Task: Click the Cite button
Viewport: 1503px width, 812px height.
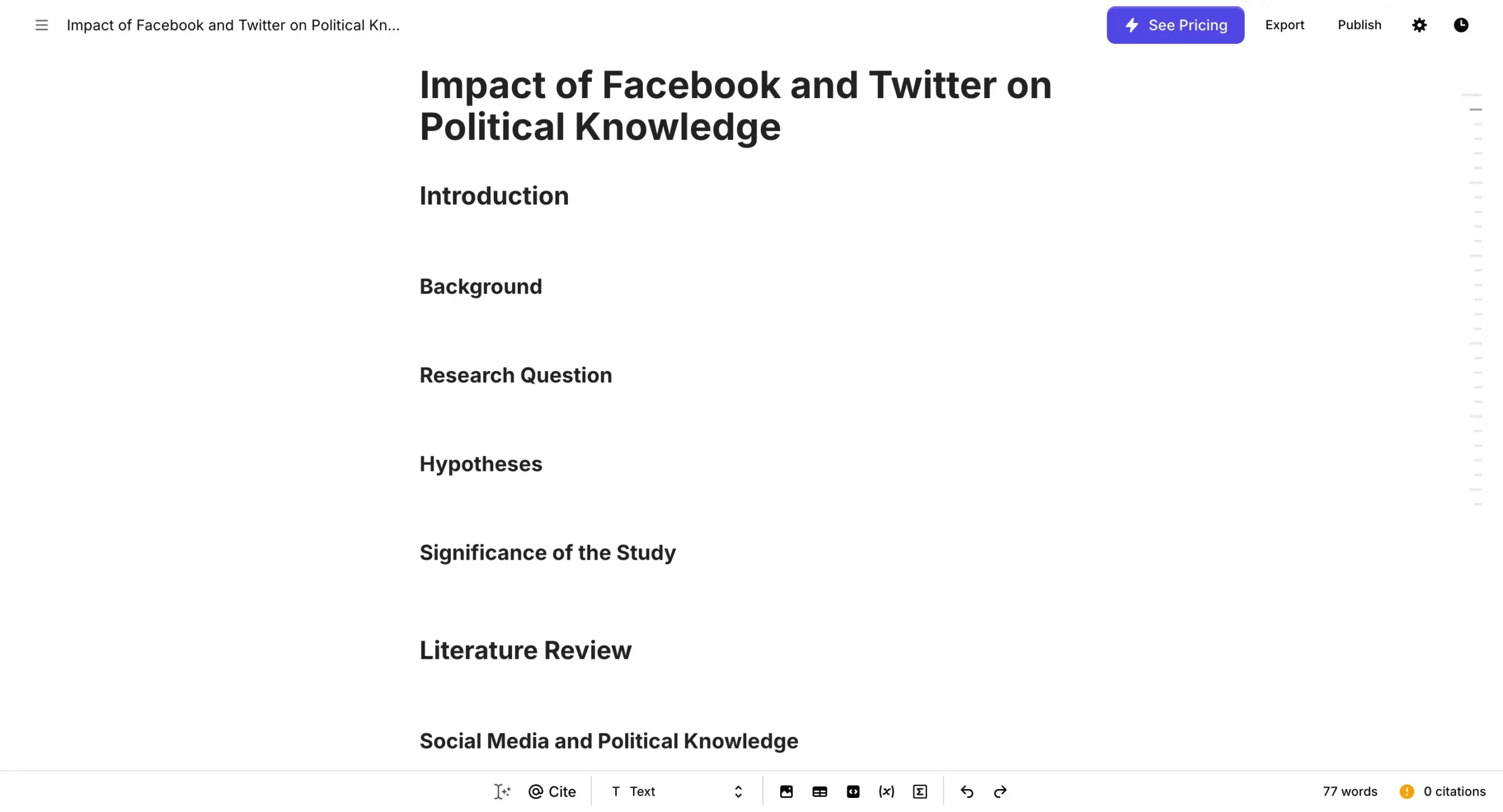Action: 552,791
